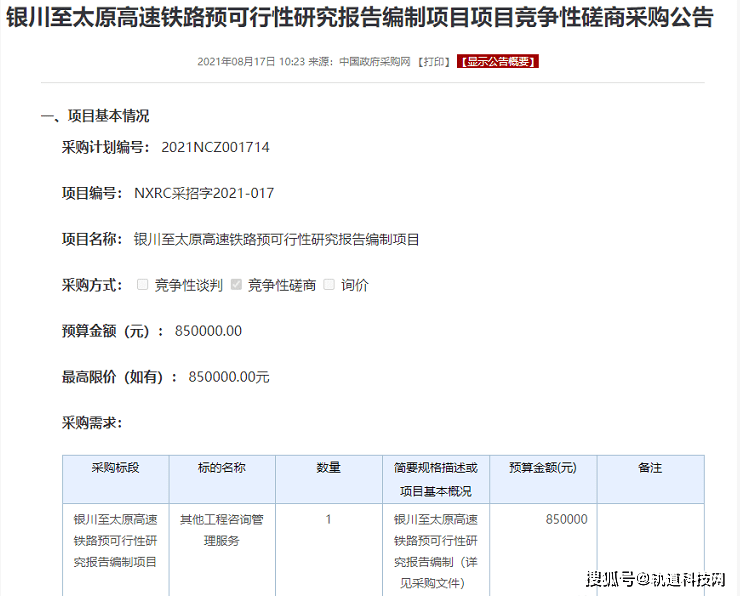
Task: Click the 最高限价（如有） label
Action: pyautogui.click(x=120, y=377)
